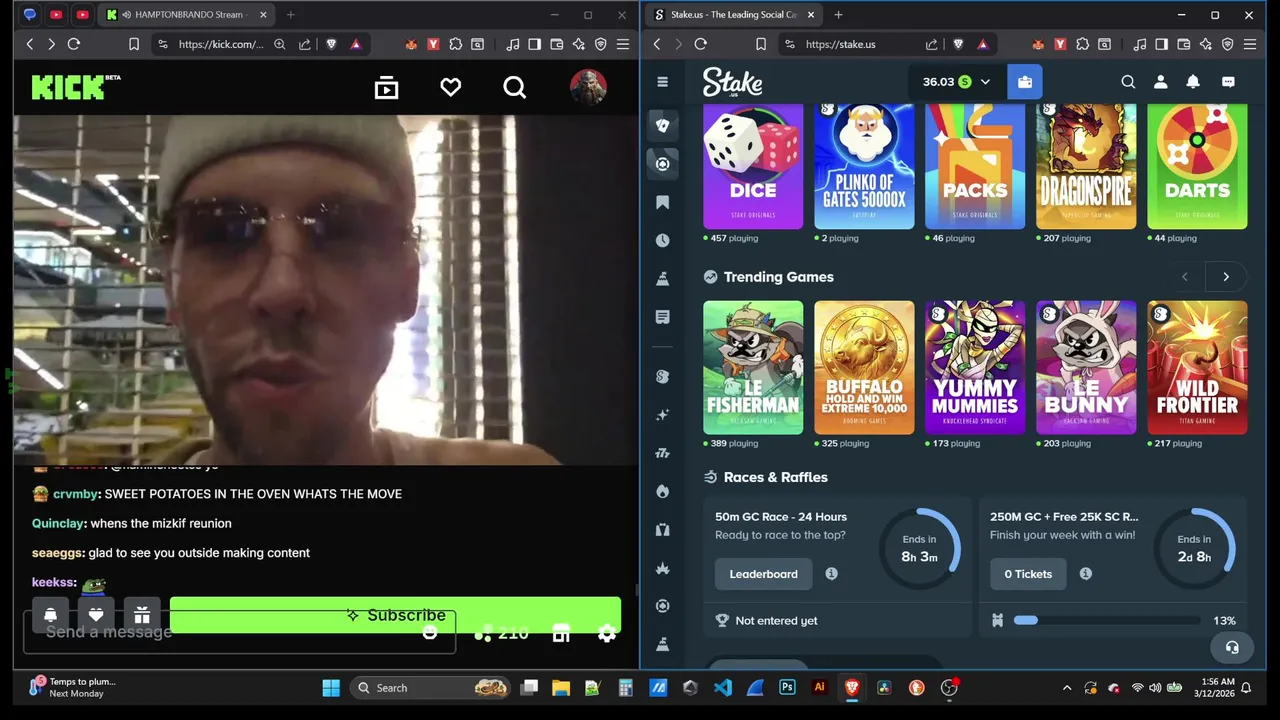Image resolution: width=1280 pixels, height=720 pixels.
Task: Reload the Kick page
Action: 74,44
